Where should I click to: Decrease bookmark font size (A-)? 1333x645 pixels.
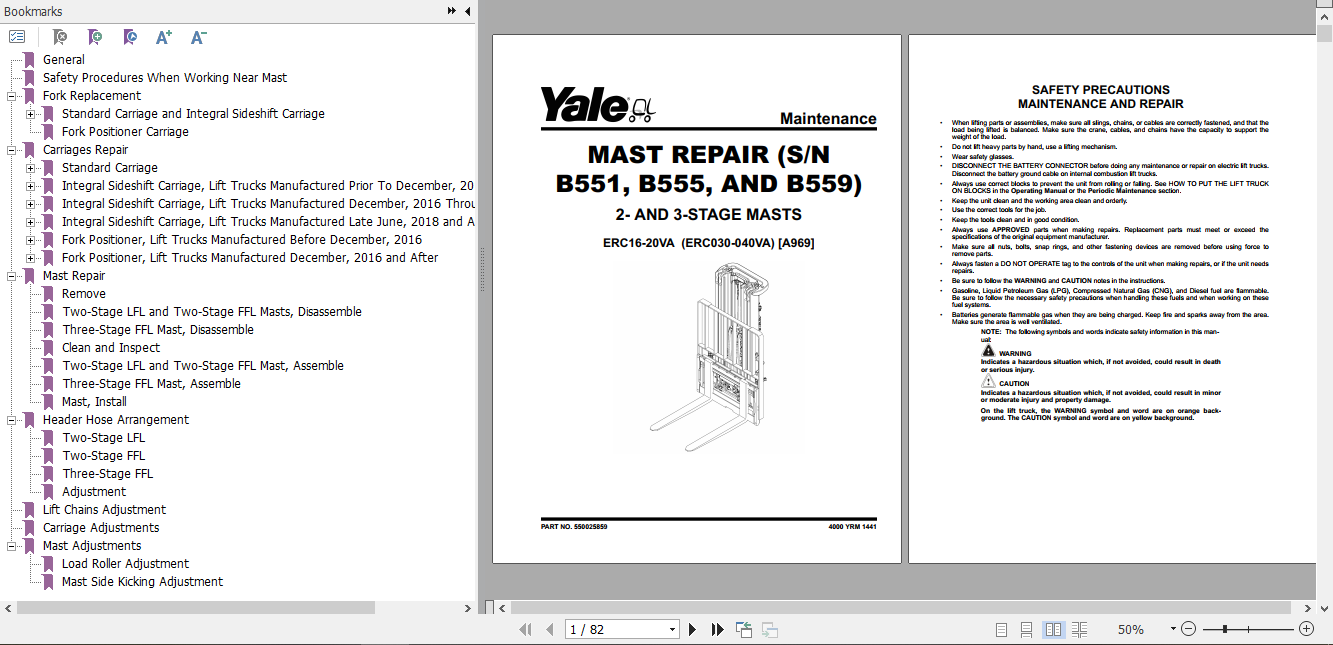tap(198, 37)
